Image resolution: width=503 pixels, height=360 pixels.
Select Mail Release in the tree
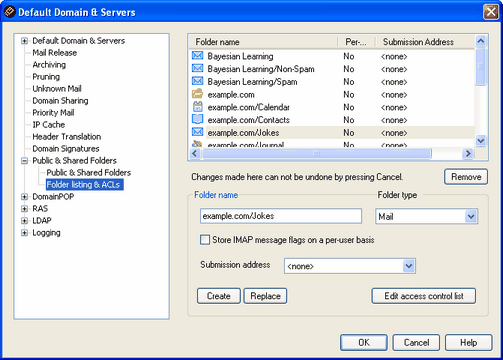point(54,53)
